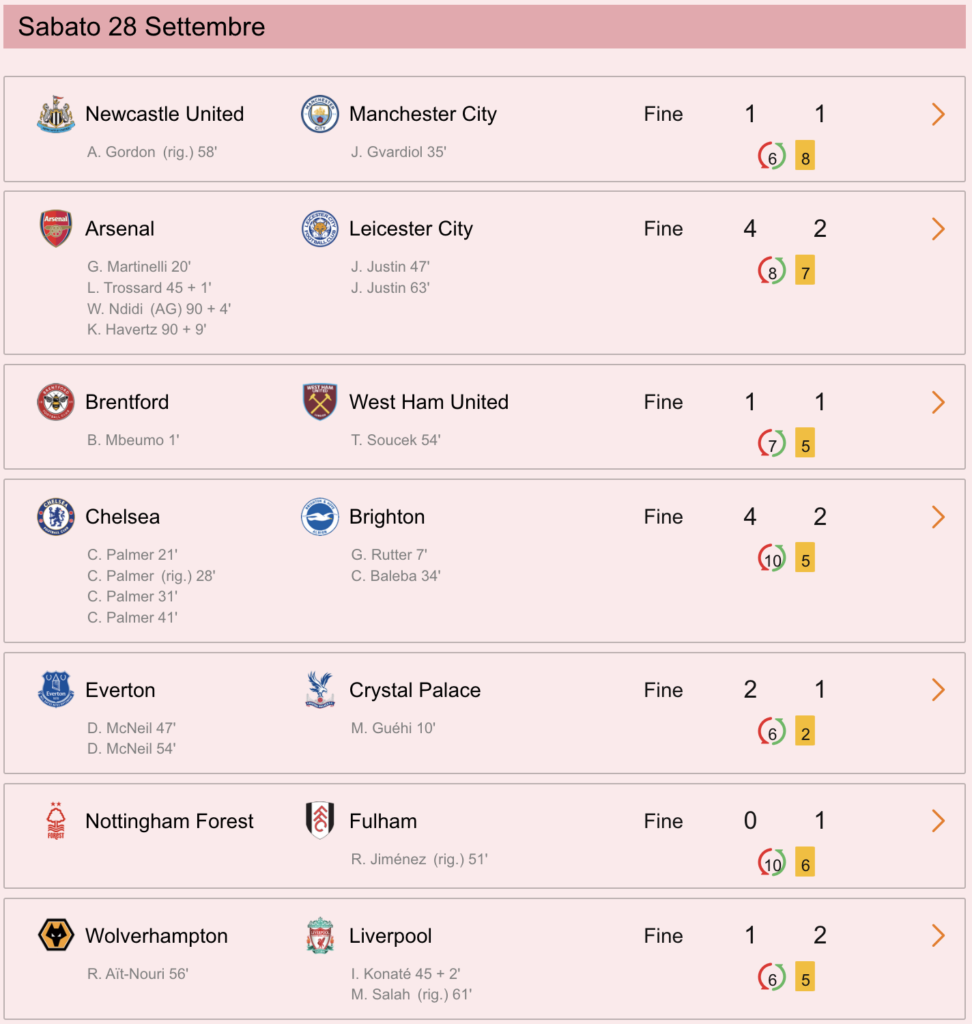Expand Newcastle vs Manchester City match arrow
Screen dimensions: 972x1024
coord(938,114)
